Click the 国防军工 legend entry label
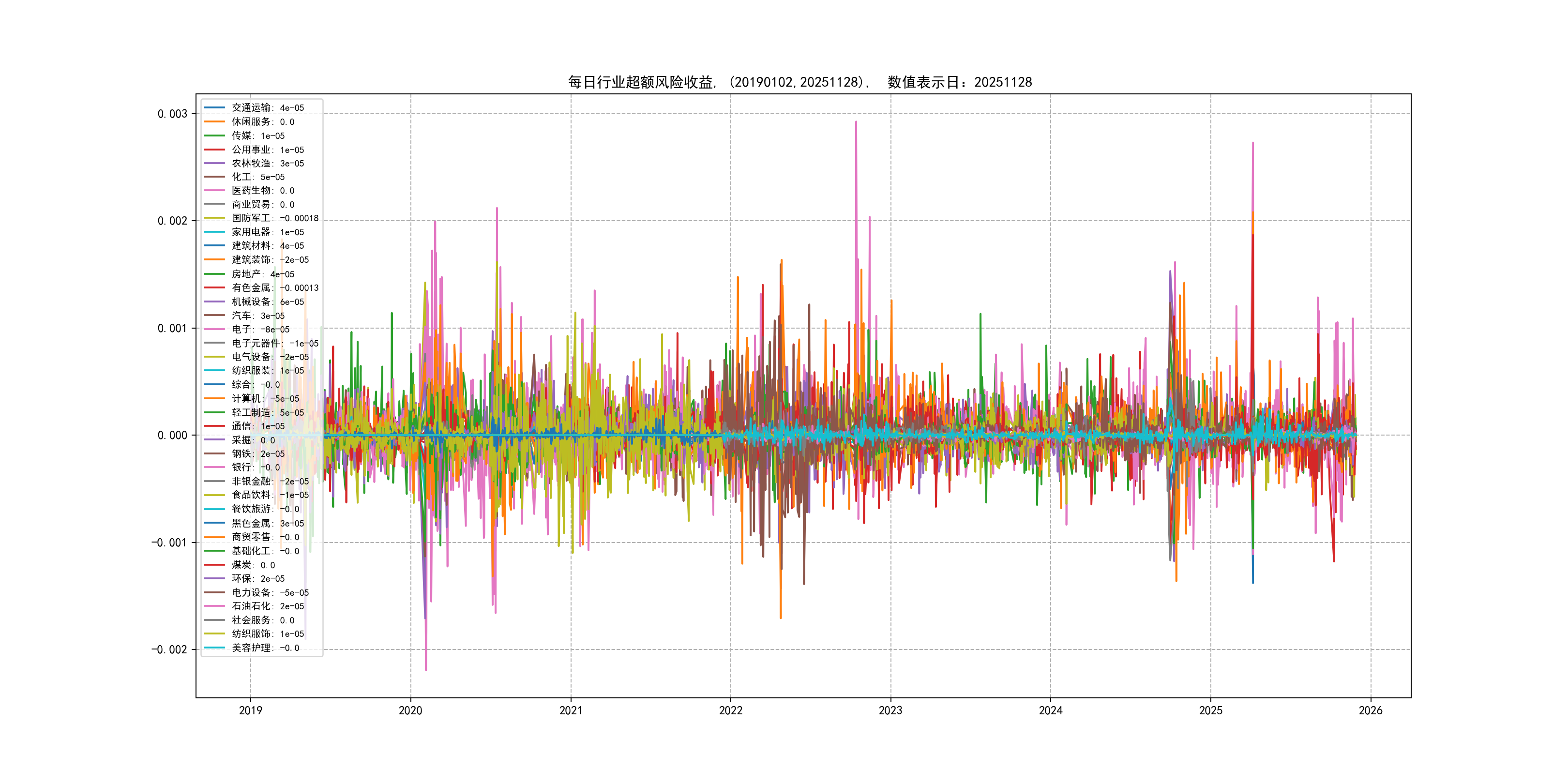This screenshot has height=784, width=1568. point(274,218)
